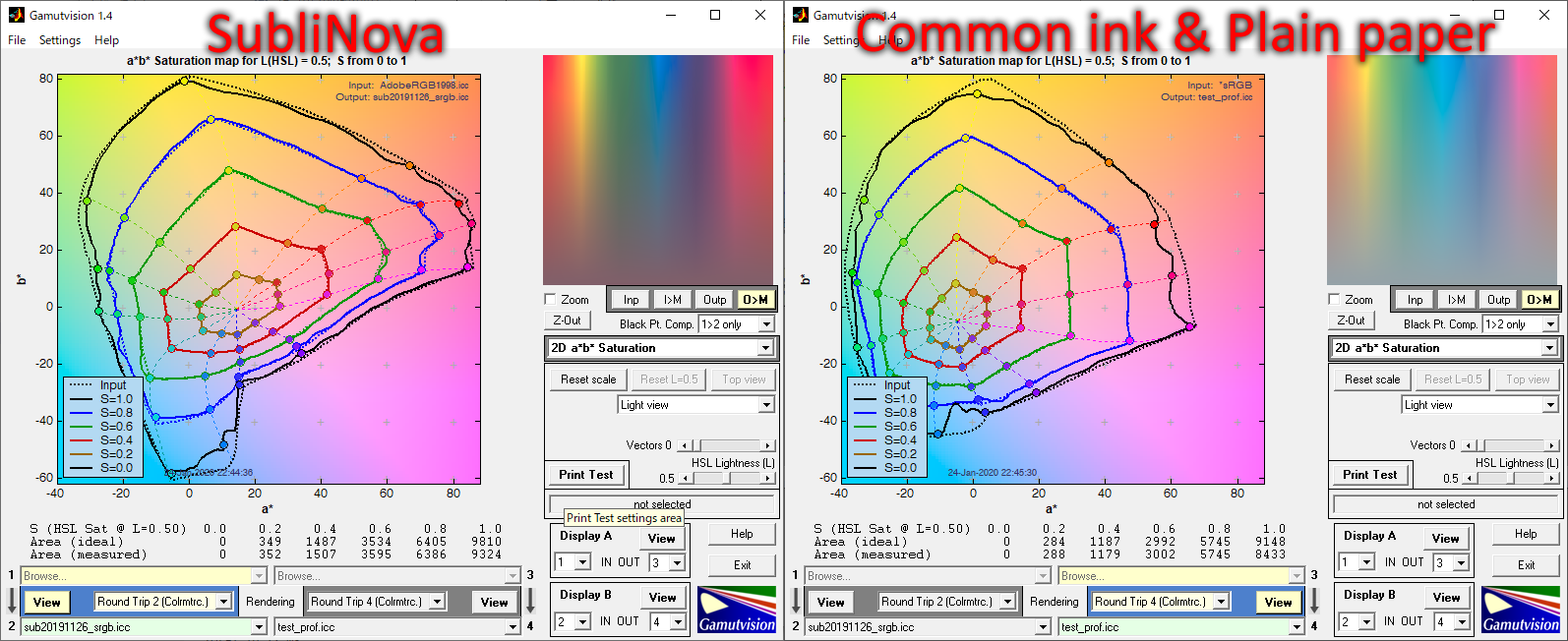Click Vectors slider right arrow in right window
The image size is (1568, 641).
pos(1552,445)
